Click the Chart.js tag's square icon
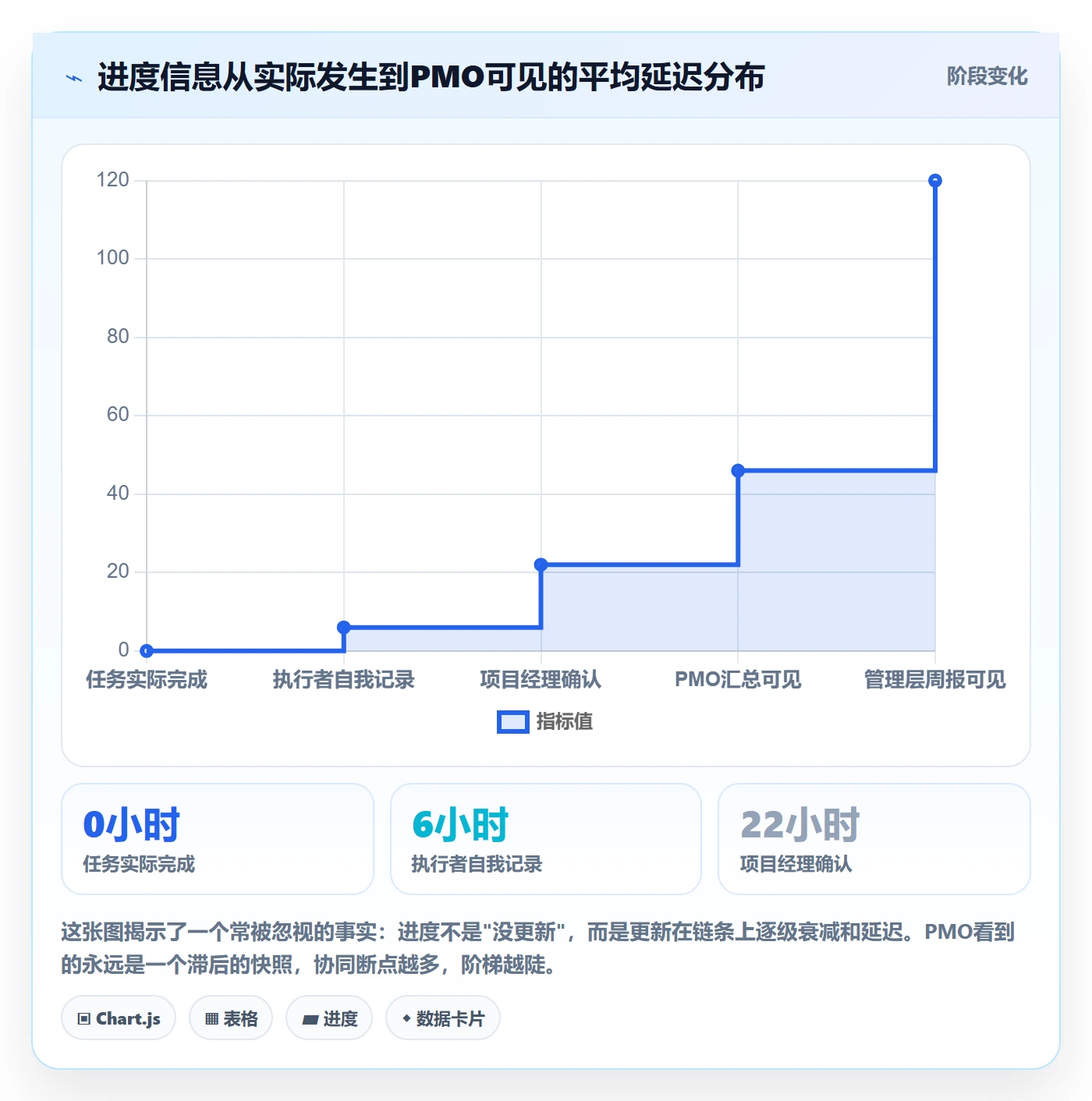 pos(84,1019)
